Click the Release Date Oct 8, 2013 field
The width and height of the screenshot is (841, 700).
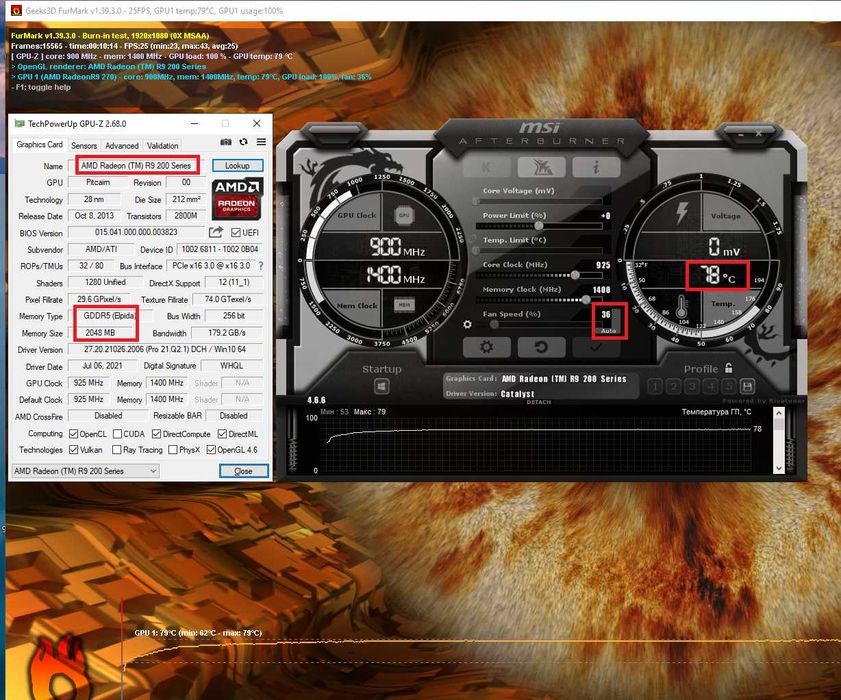94,216
